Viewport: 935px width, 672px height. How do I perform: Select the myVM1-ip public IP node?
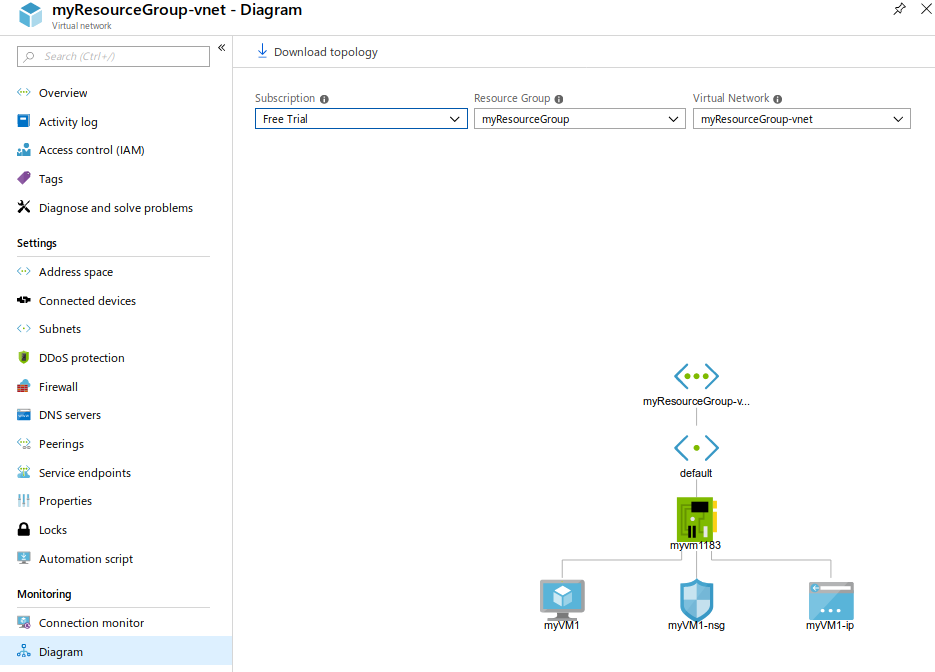tap(830, 598)
